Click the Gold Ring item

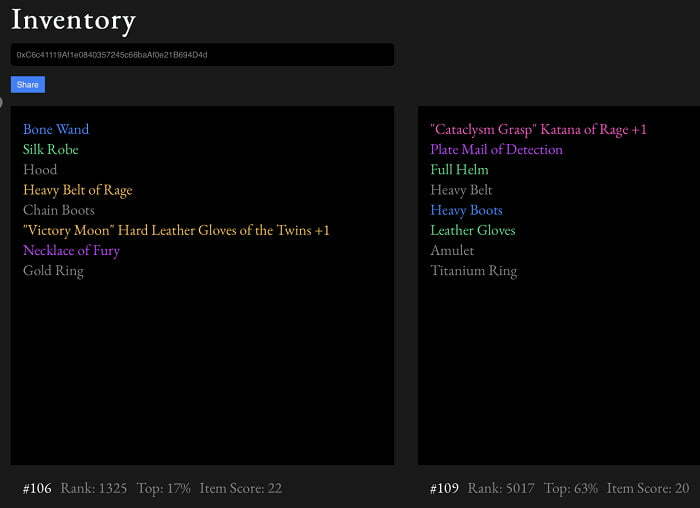53,271
